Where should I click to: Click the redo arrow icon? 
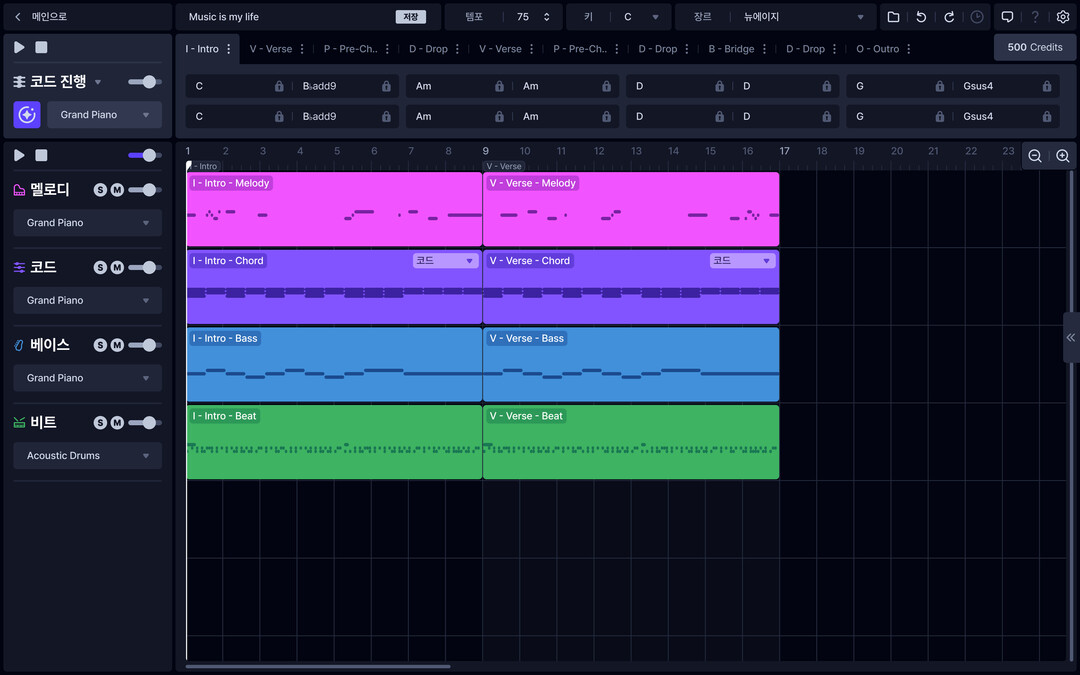pos(949,17)
